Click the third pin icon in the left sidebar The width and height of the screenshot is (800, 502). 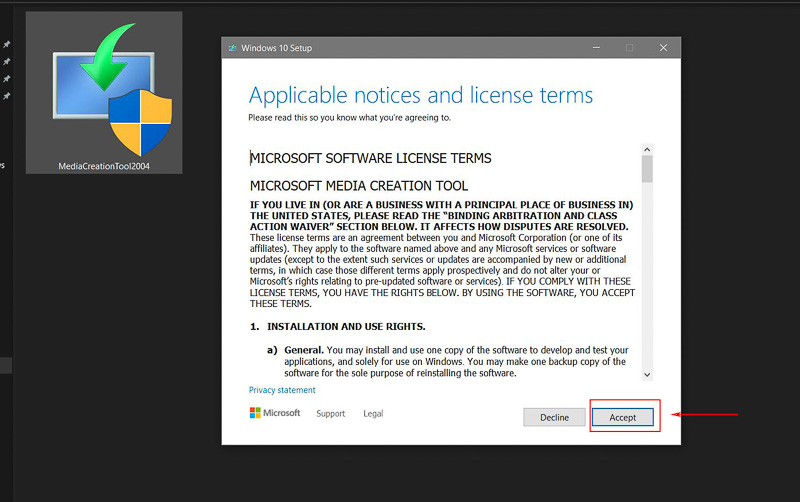[7, 79]
